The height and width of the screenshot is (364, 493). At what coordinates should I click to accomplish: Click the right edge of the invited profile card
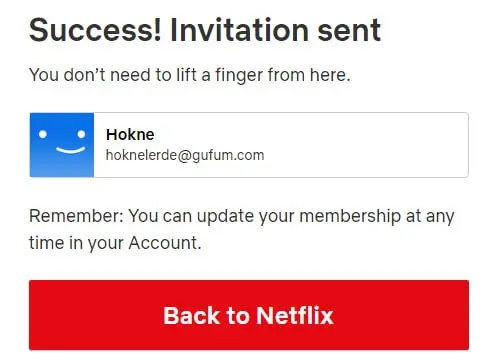(466, 145)
